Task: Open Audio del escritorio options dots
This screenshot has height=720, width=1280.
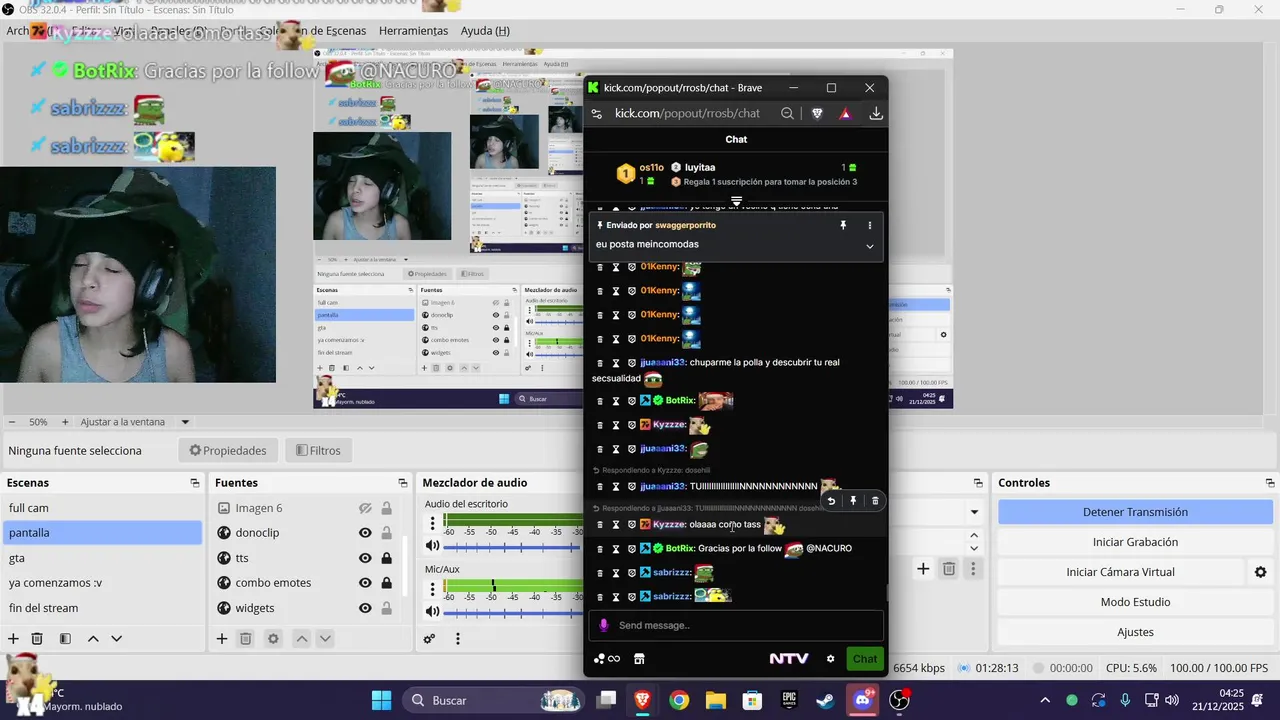Action: pos(433,523)
